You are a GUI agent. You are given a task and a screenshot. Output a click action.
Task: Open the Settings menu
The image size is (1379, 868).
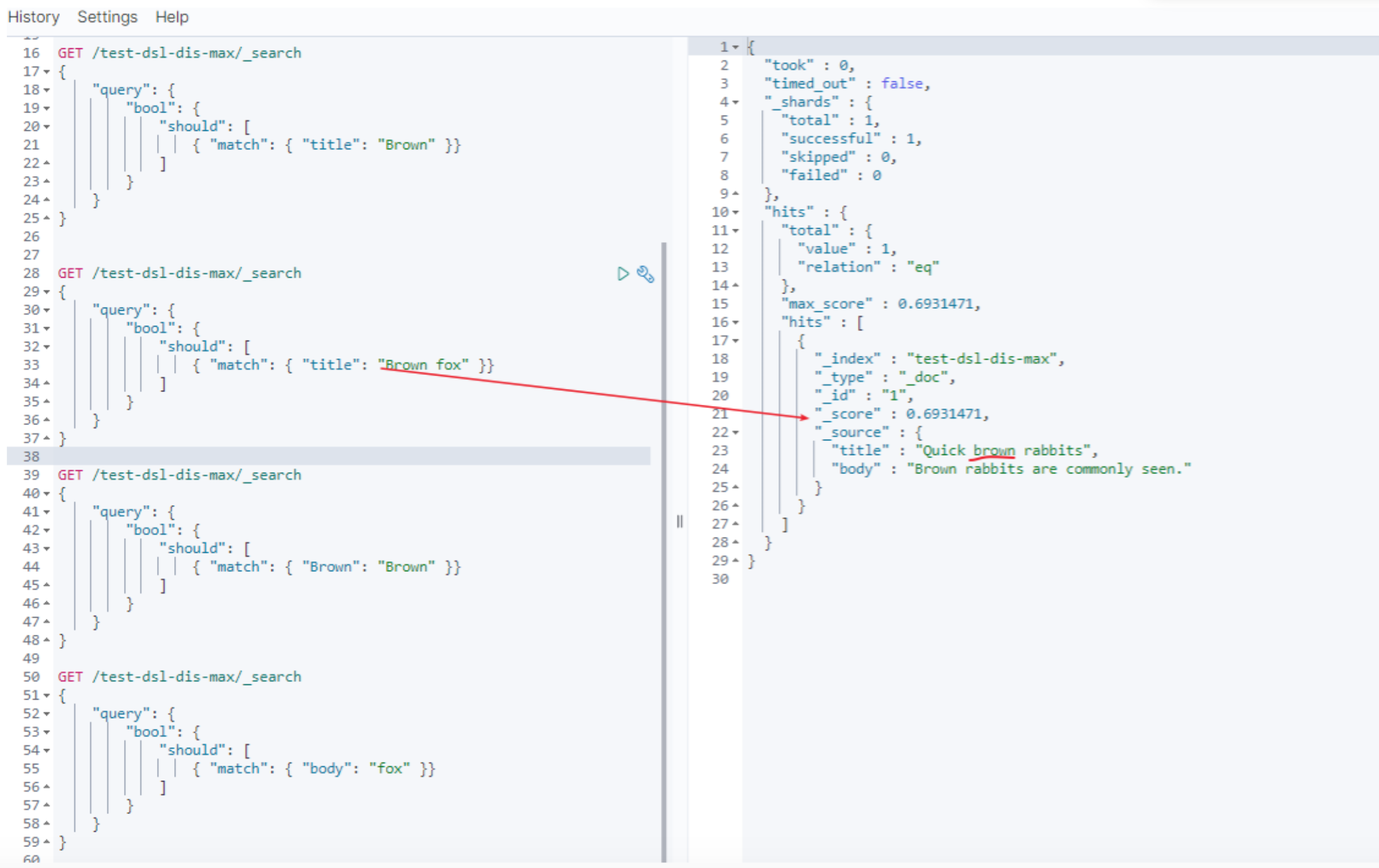coord(107,17)
